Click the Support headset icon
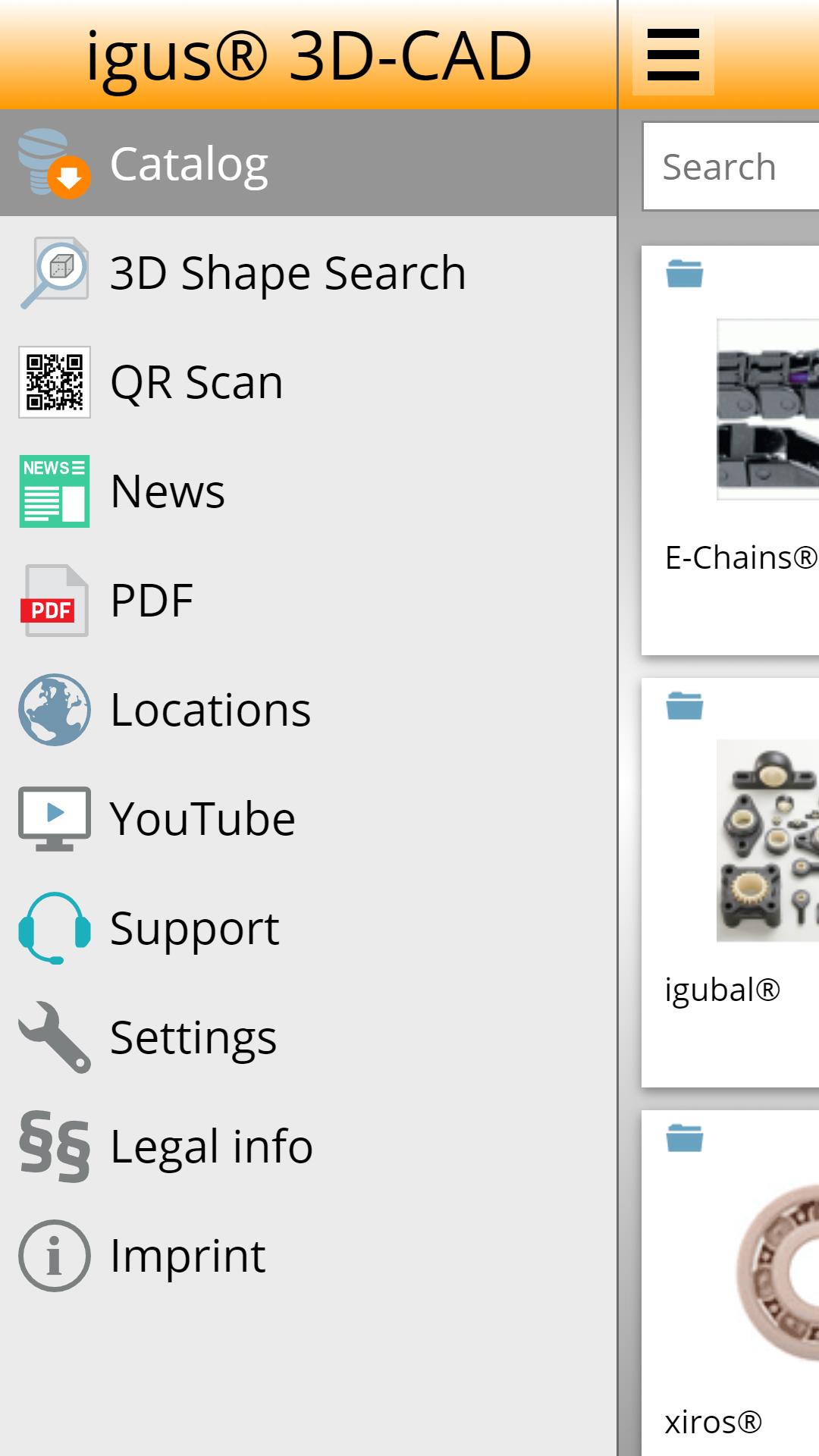The width and height of the screenshot is (819, 1456). pos(55,928)
